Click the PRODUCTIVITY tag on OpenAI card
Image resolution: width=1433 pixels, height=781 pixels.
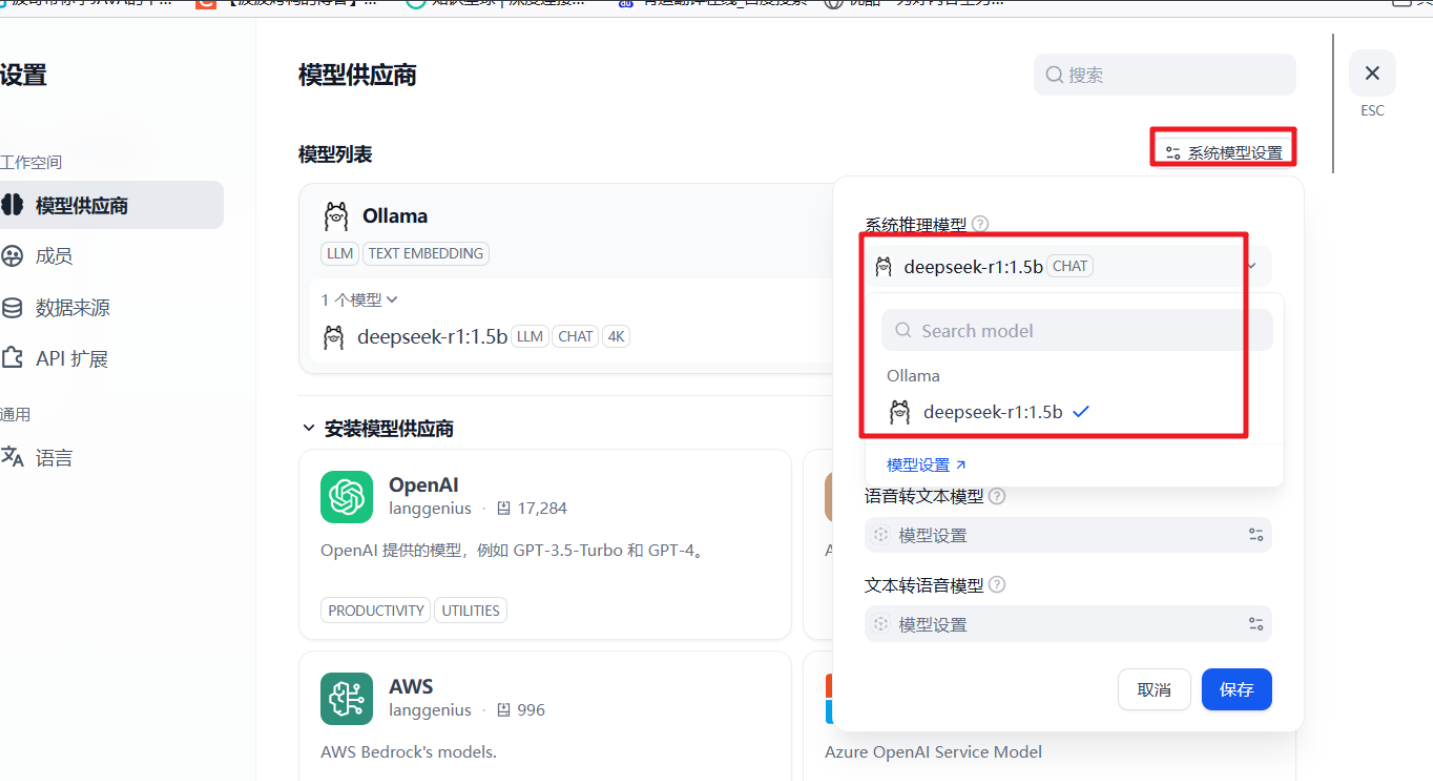pos(376,610)
